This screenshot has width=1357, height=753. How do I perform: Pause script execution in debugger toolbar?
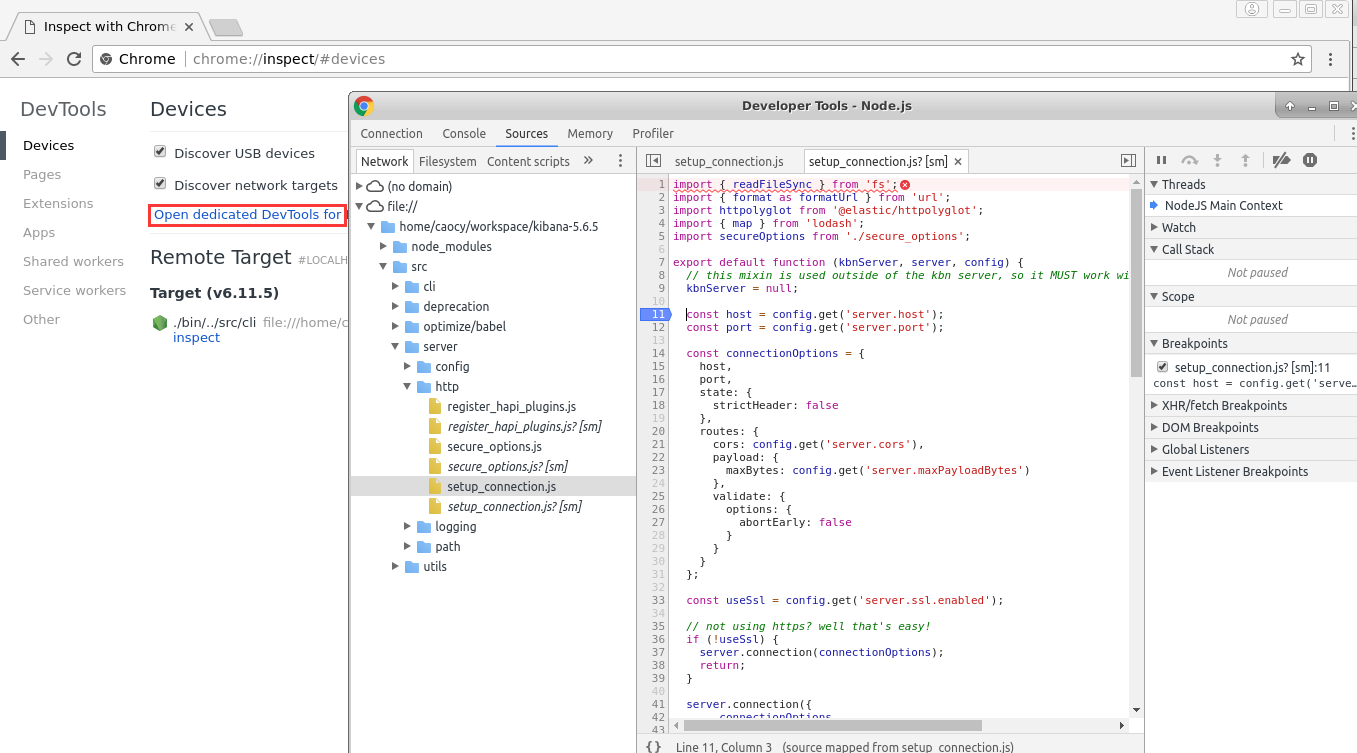tap(1161, 160)
